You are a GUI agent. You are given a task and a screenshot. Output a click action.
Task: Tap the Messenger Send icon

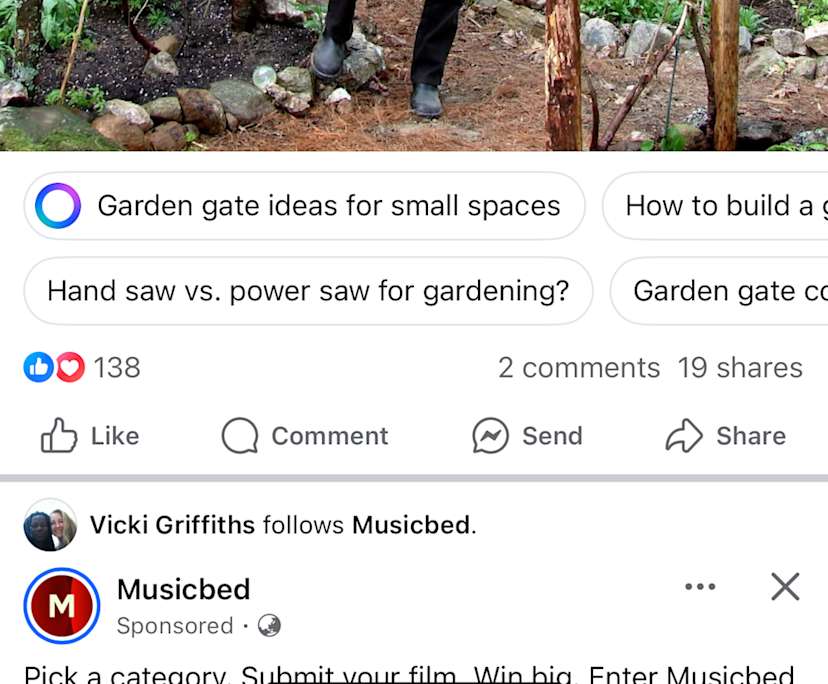point(490,436)
